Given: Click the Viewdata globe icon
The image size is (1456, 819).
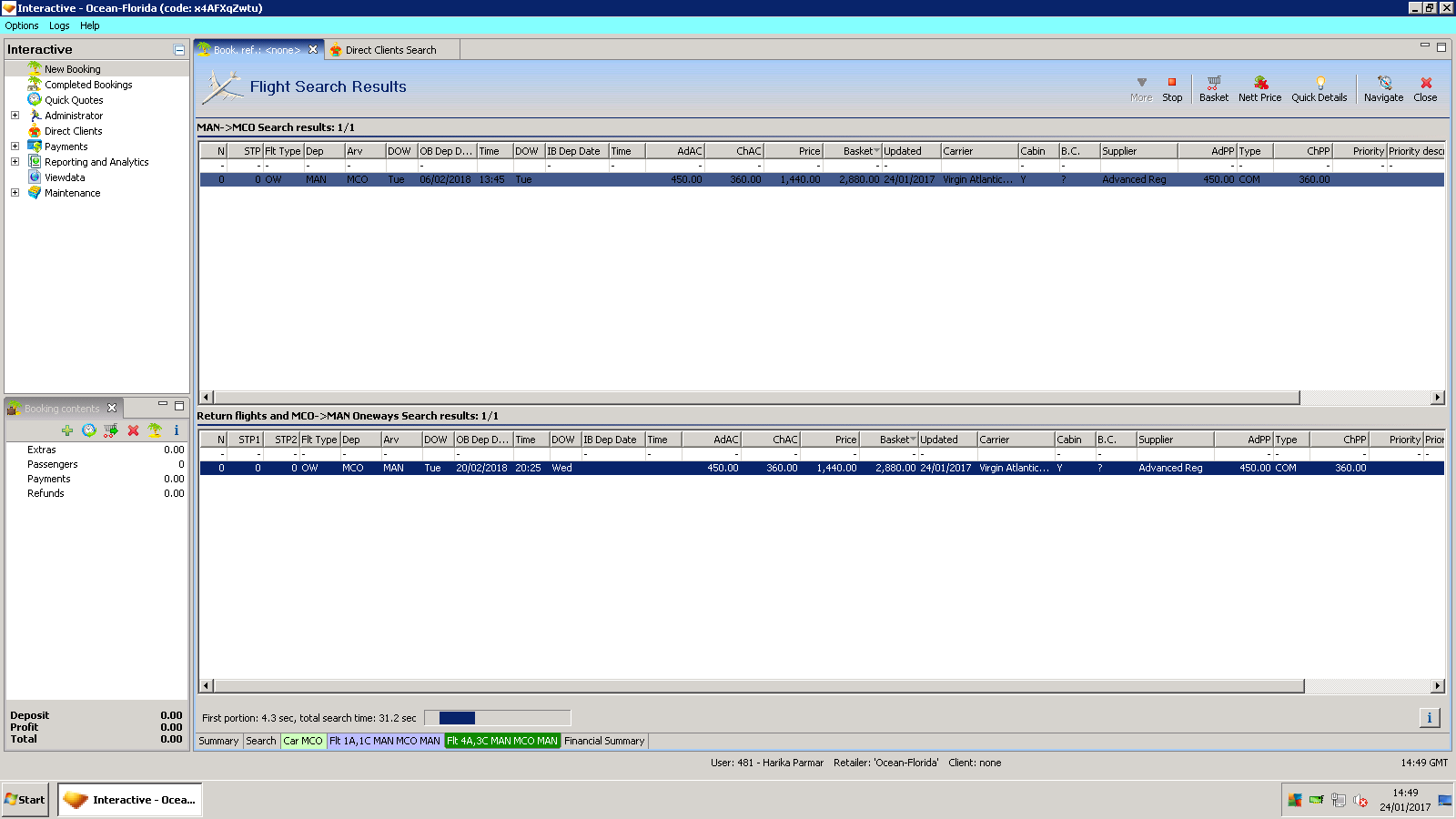Looking at the screenshot, I should [x=35, y=177].
